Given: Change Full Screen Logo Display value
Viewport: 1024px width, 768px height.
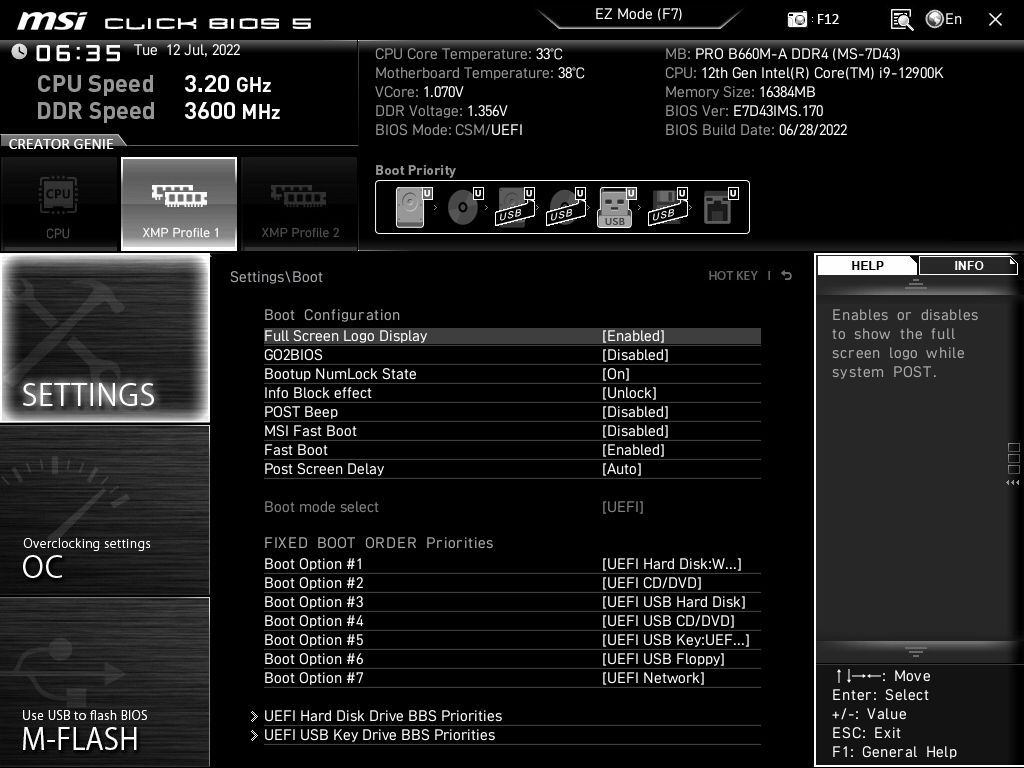Looking at the screenshot, I should click(633, 336).
